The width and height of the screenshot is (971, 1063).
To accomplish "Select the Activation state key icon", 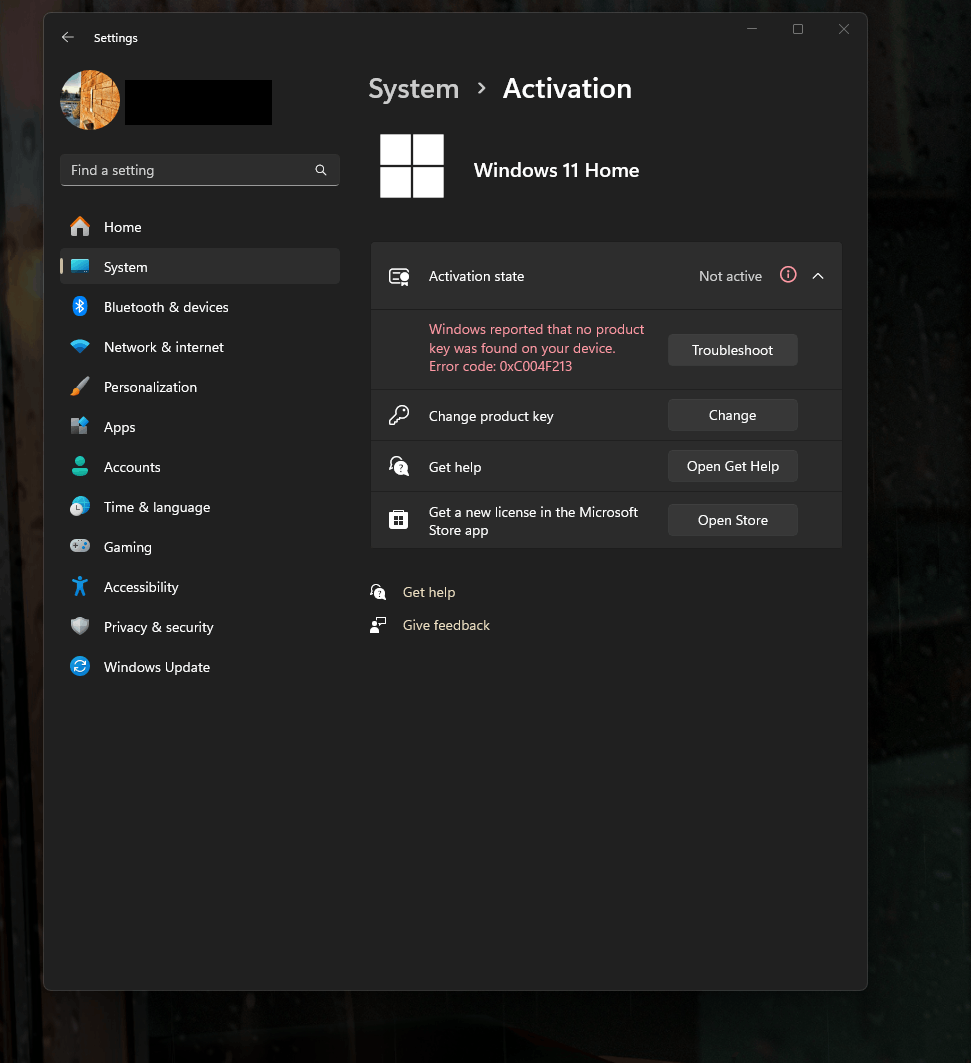I will tap(398, 276).
